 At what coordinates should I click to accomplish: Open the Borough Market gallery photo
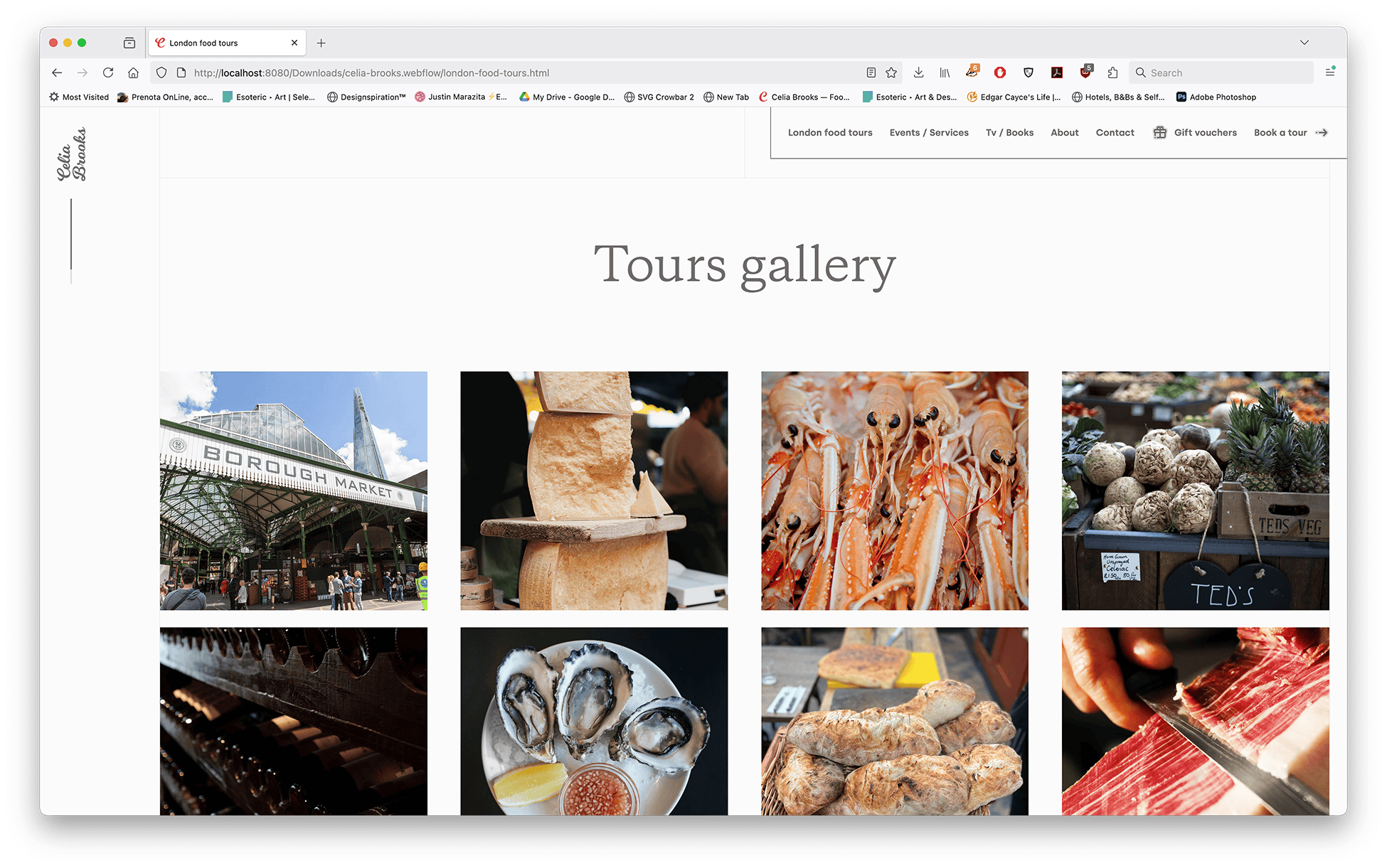(293, 491)
